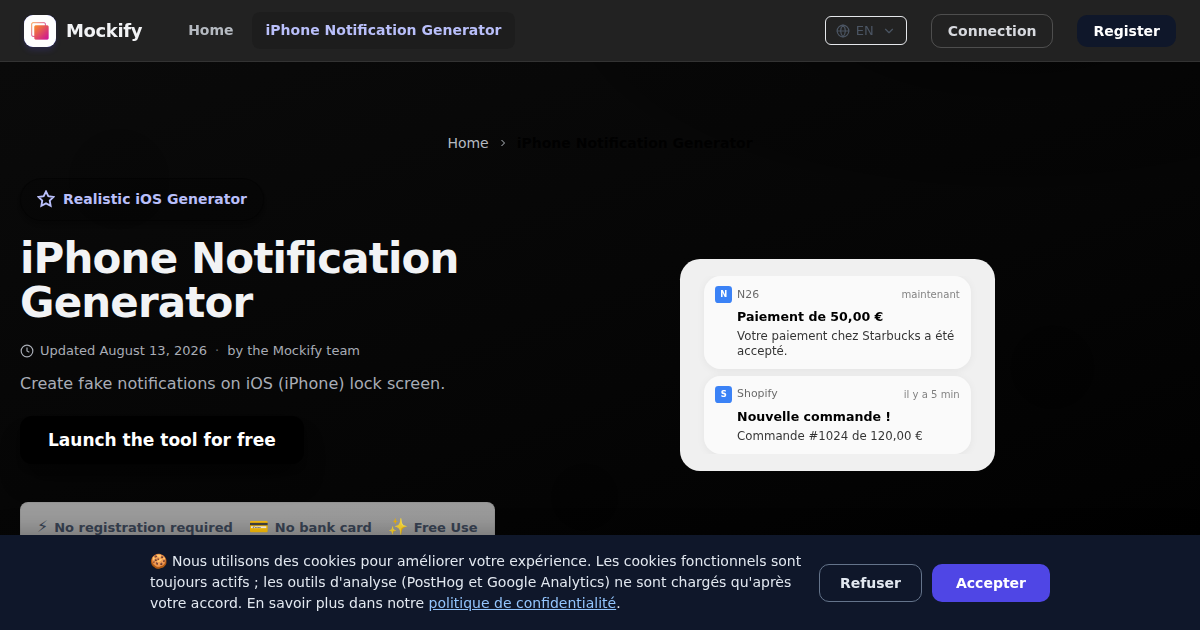Expand the language chevron arrow

point(889,31)
